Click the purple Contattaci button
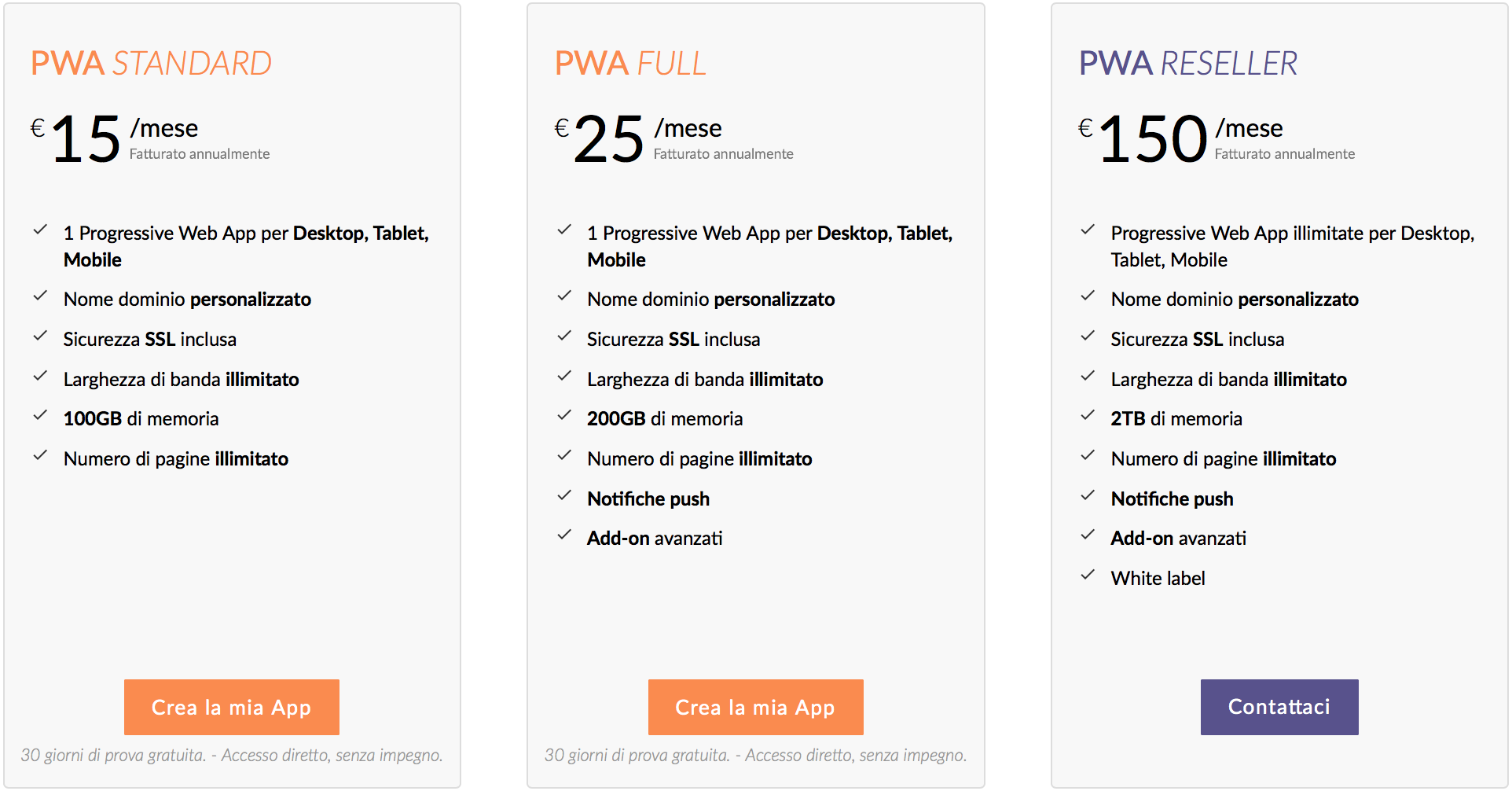 coord(1279,707)
